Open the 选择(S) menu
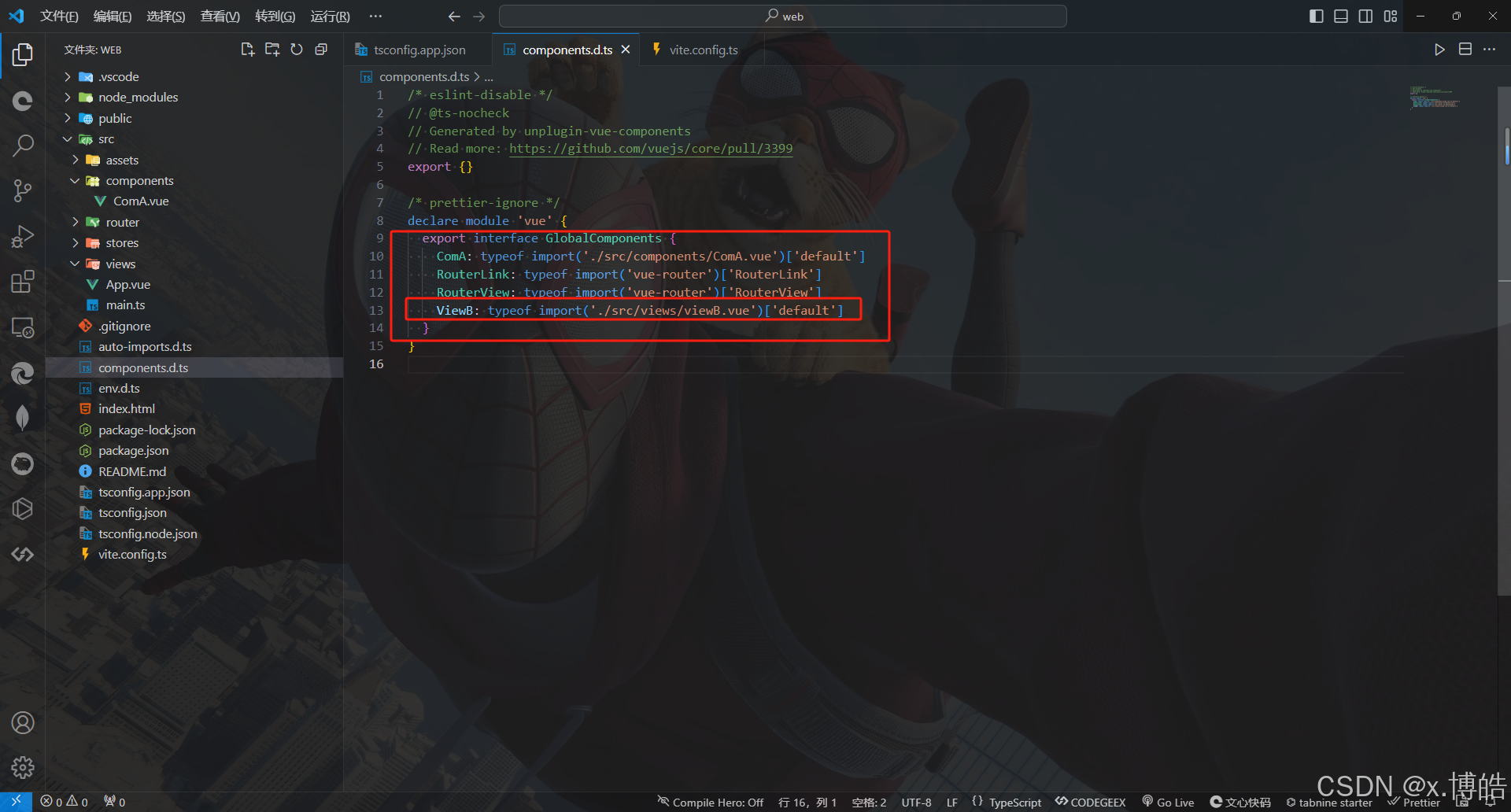The image size is (1511, 812). (166, 17)
